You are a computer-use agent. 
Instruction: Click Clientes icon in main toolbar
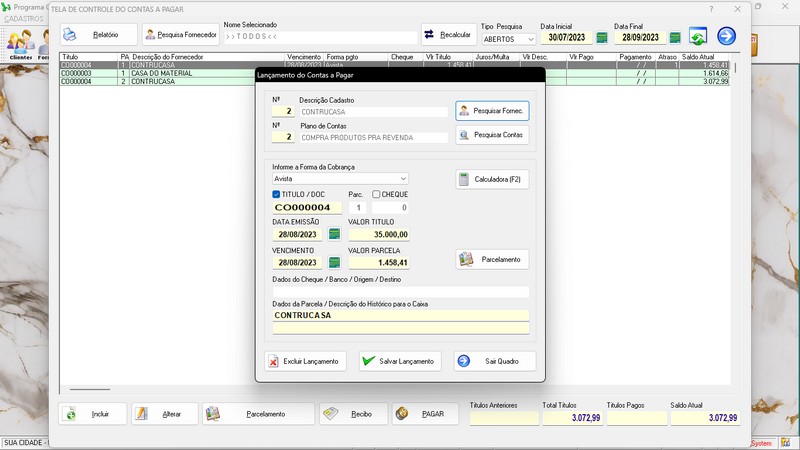[20, 45]
